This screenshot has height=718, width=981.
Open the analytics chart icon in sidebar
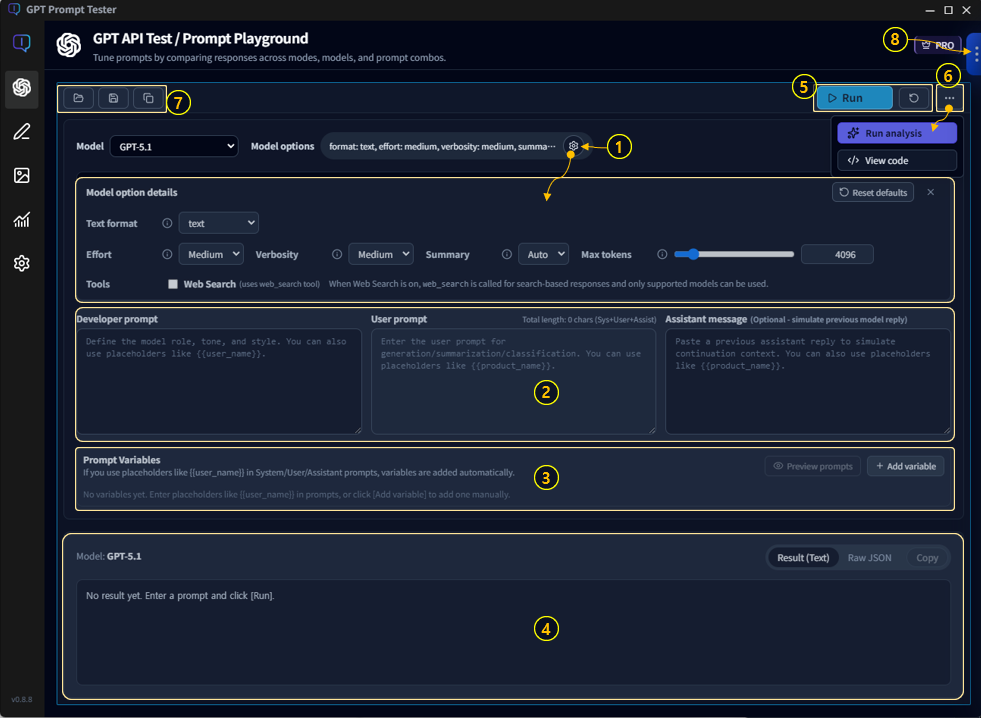point(21,219)
